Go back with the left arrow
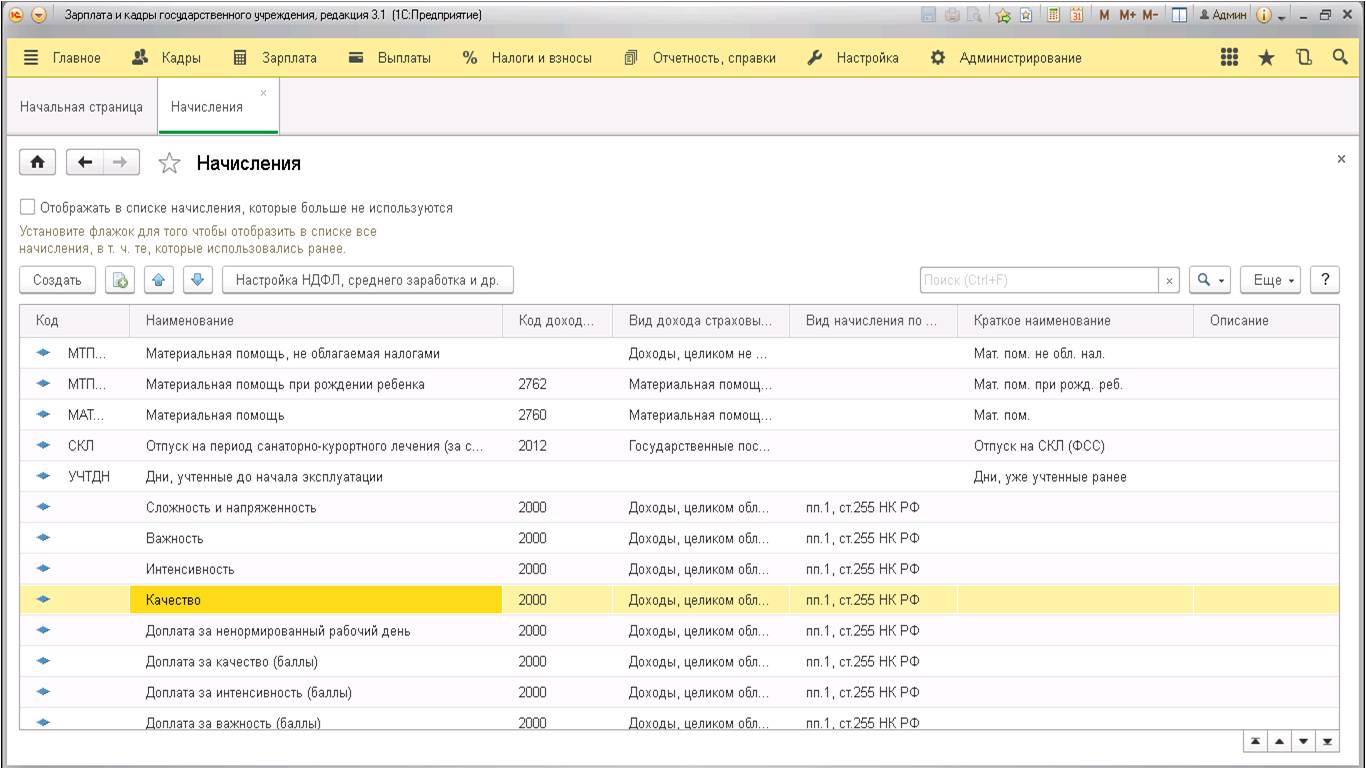Image resolution: width=1366 pixels, height=769 pixels. (x=86, y=163)
